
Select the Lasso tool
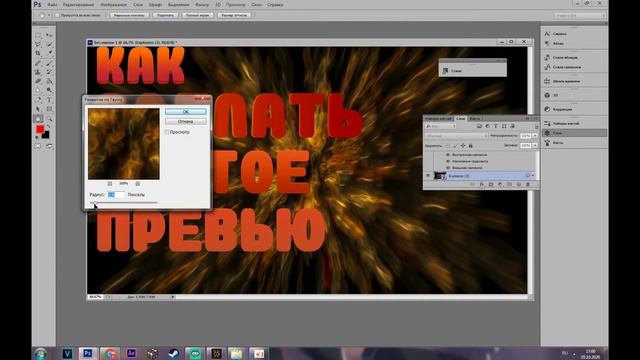pyautogui.click(x=38, y=44)
